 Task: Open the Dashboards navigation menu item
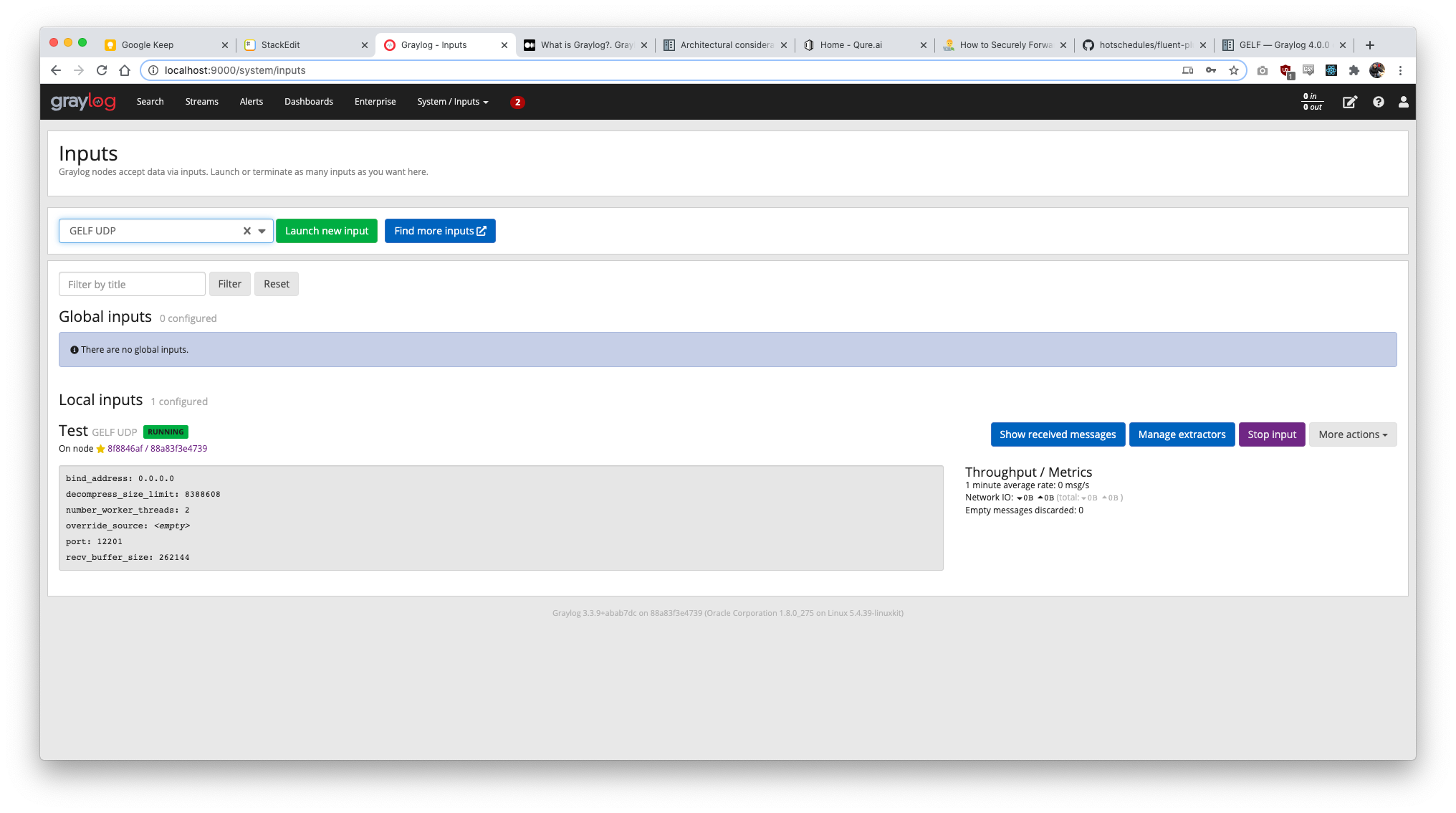click(x=308, y=101)
